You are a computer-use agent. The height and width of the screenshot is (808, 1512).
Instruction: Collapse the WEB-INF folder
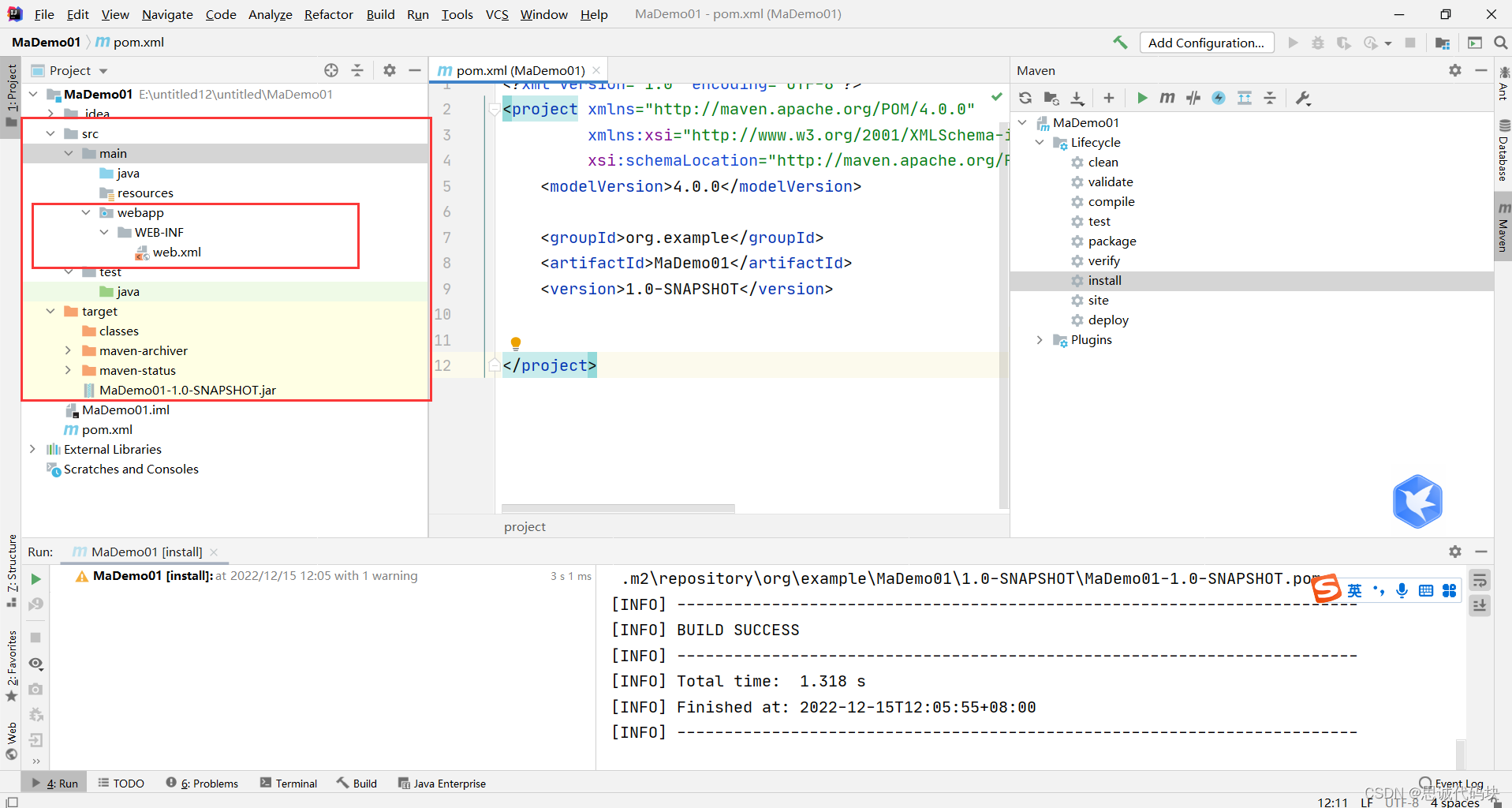pos(104,232)
